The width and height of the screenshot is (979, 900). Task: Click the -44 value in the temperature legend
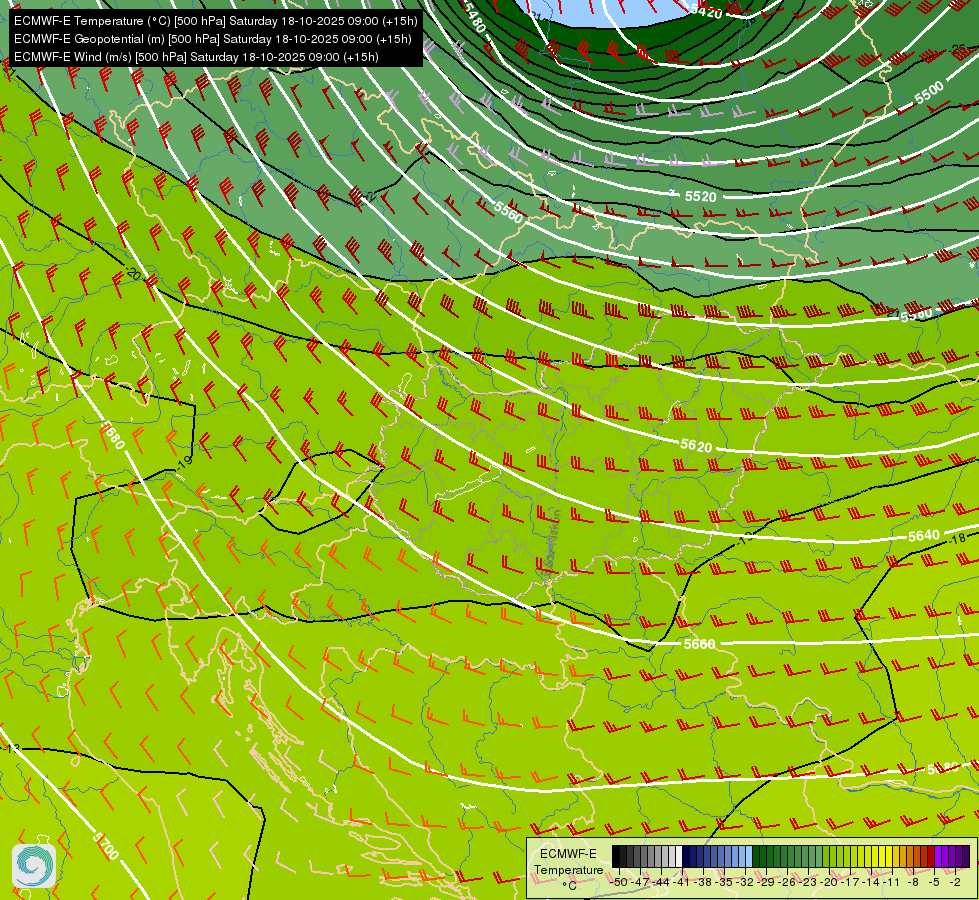661,882
